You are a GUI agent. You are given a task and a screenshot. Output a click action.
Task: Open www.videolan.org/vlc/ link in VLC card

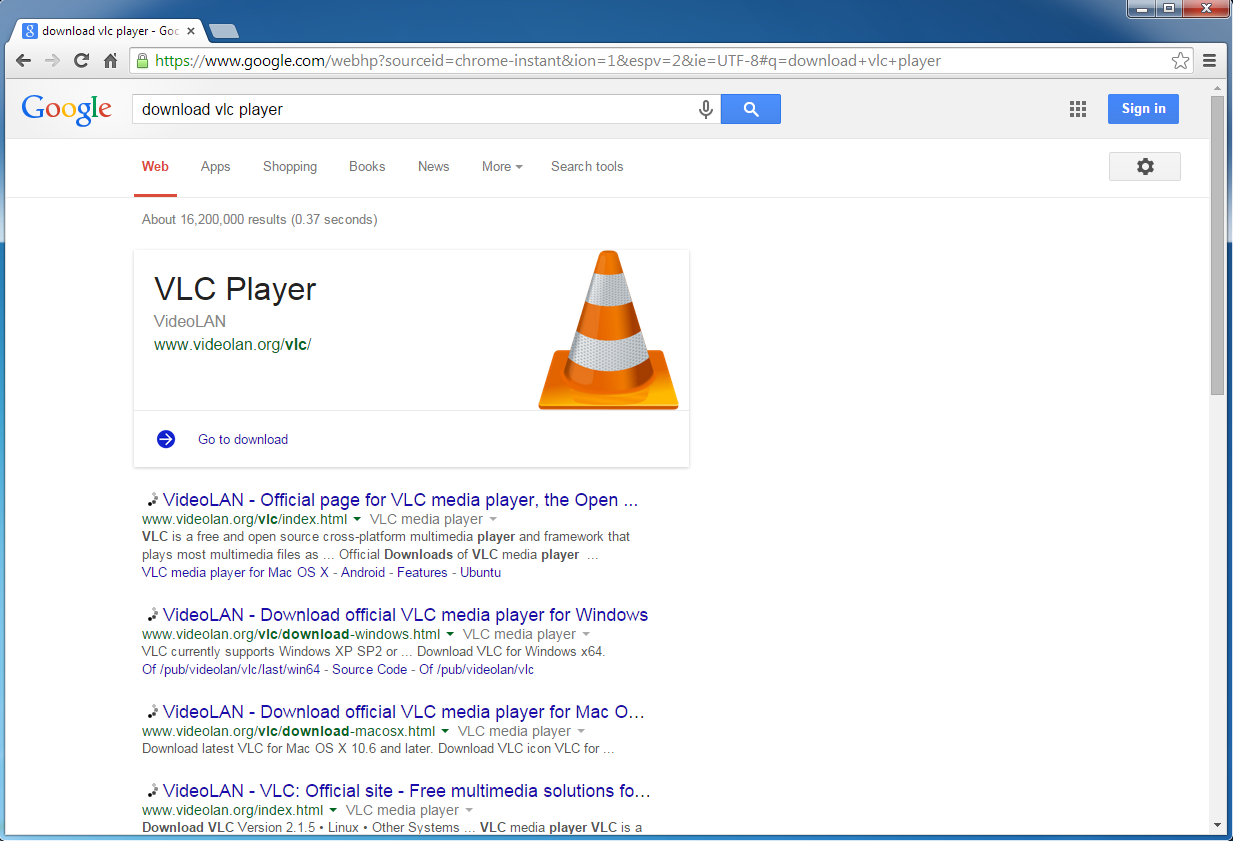click(233, 345)
